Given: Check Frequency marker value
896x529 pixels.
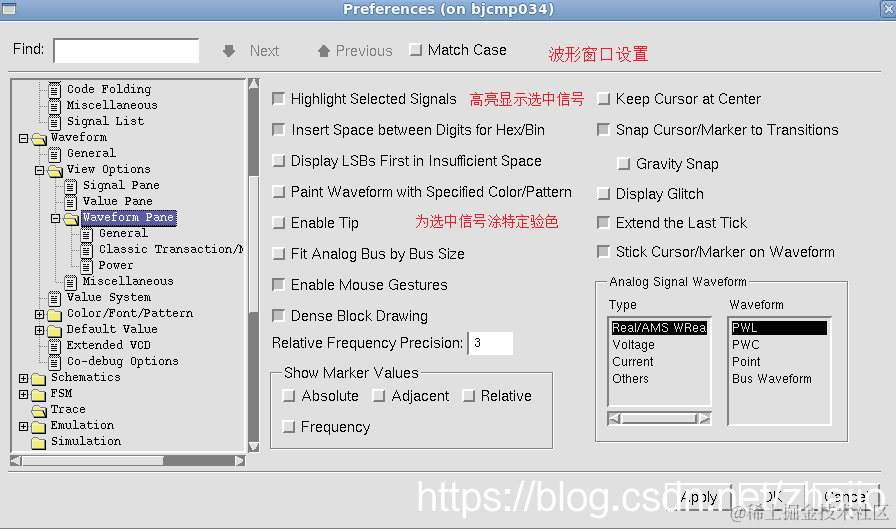Looking at the screenshot, I should pyautogui.click(x=289, y=427).
